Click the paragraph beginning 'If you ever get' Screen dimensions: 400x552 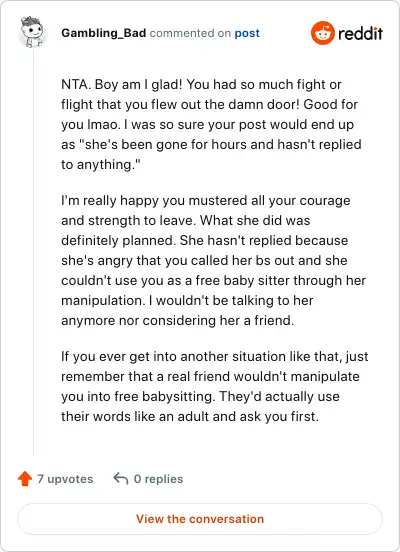point(215,387)
